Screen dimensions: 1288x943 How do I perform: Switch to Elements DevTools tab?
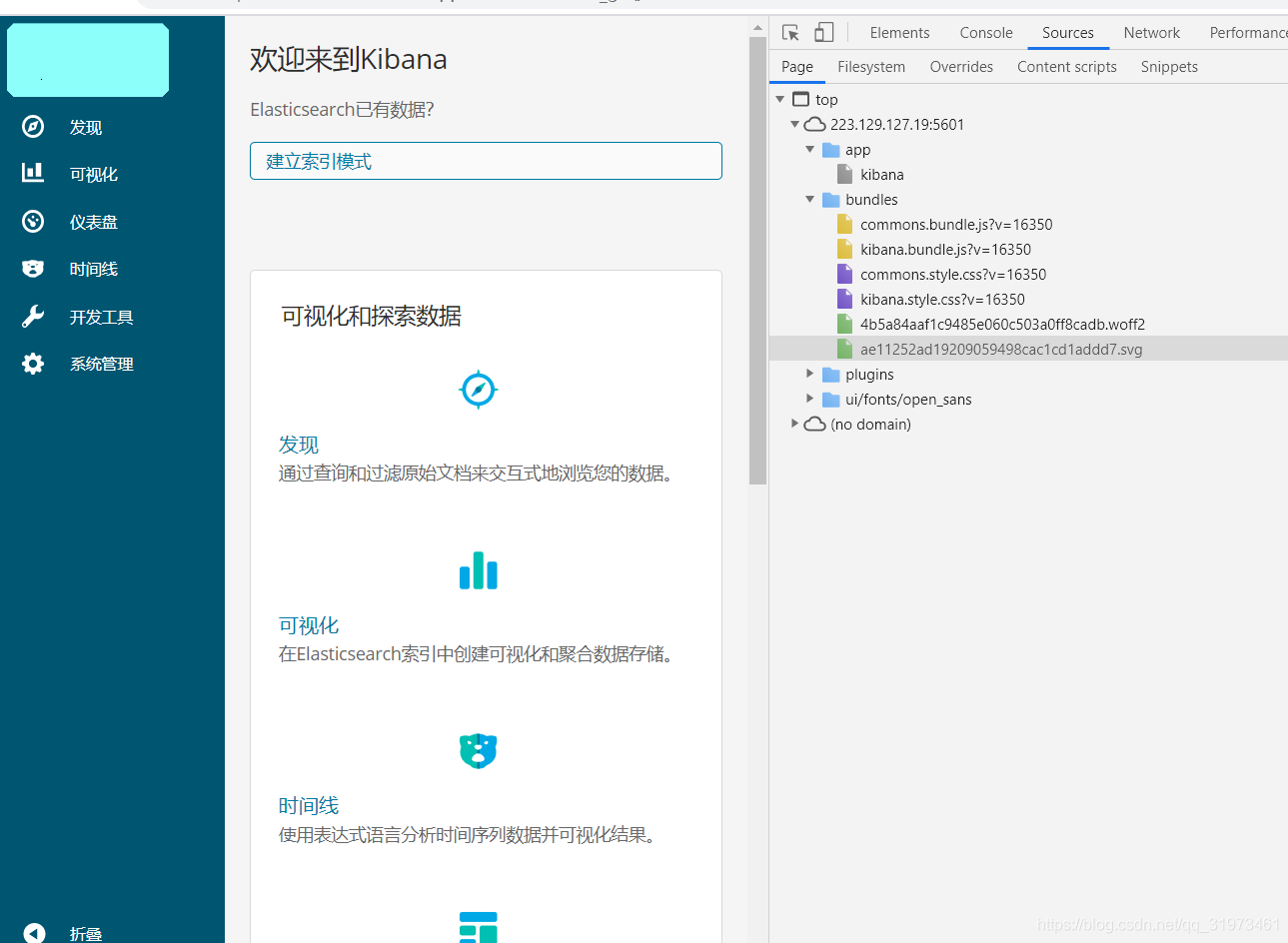click(899, 33)
